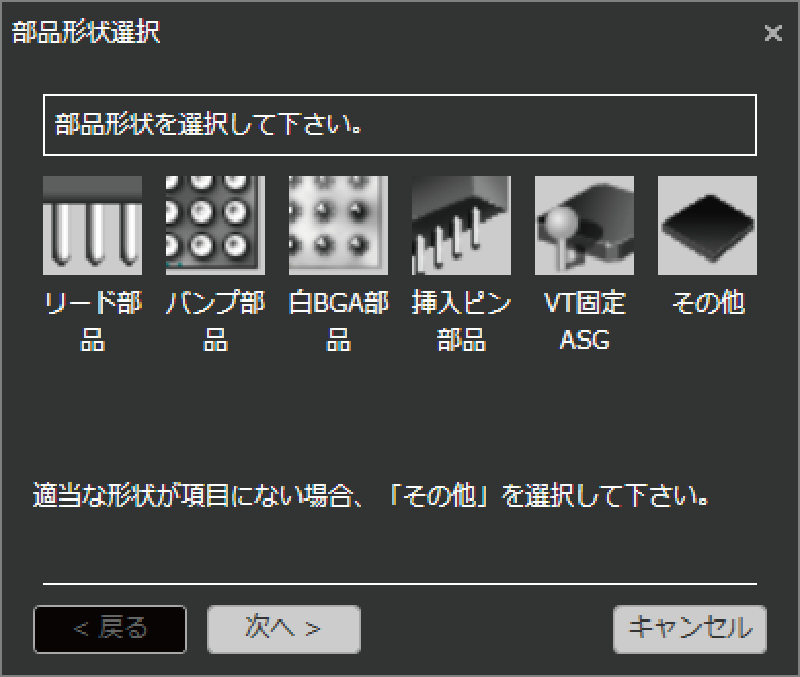Cancel the dialog via キャンセル button
Image resolution: width=800 pixels, height=677 pixels.
[x=690, y=629]
